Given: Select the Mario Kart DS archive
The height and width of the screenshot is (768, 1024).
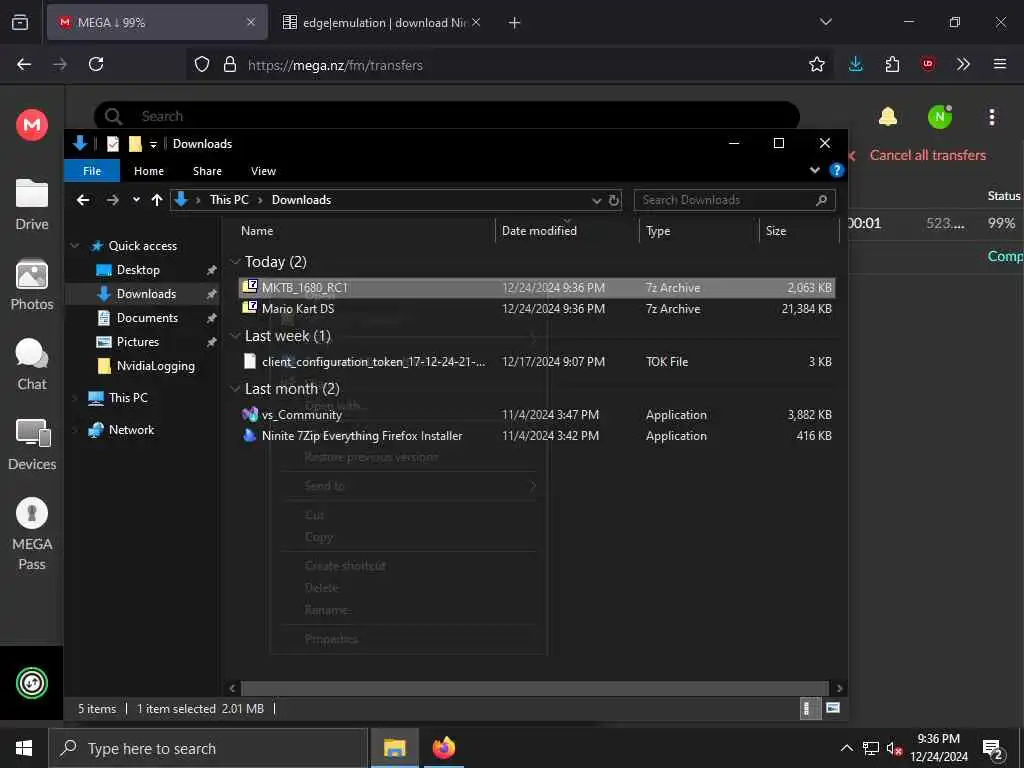Looking at the screenshot, I should point(536,309).
